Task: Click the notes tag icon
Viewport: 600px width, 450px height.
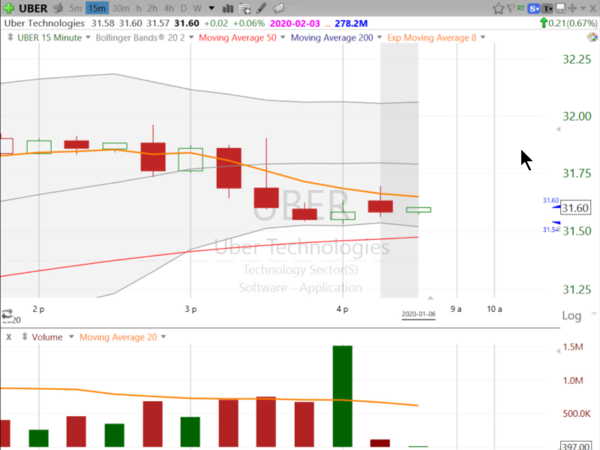Action: [x=279, y=8]
